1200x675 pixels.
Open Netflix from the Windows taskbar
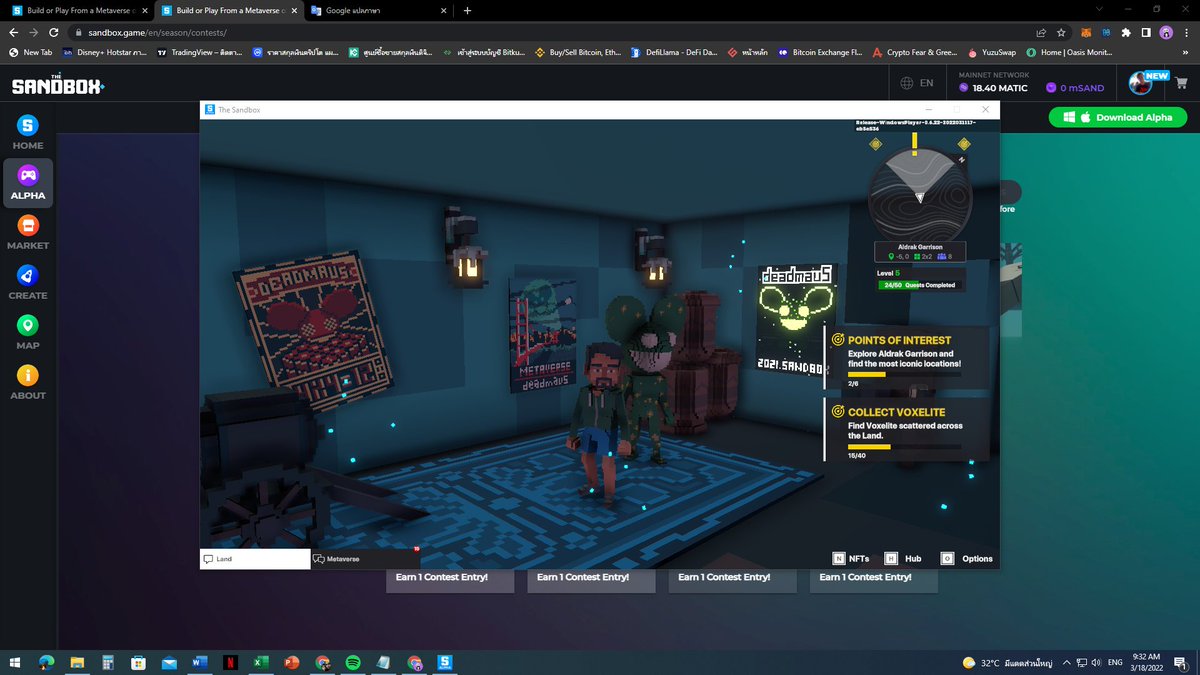[229, 662]
